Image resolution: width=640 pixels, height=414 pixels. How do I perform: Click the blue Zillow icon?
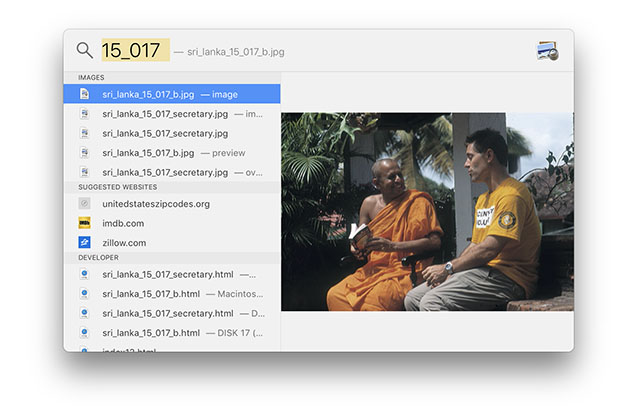click(84, 243)
